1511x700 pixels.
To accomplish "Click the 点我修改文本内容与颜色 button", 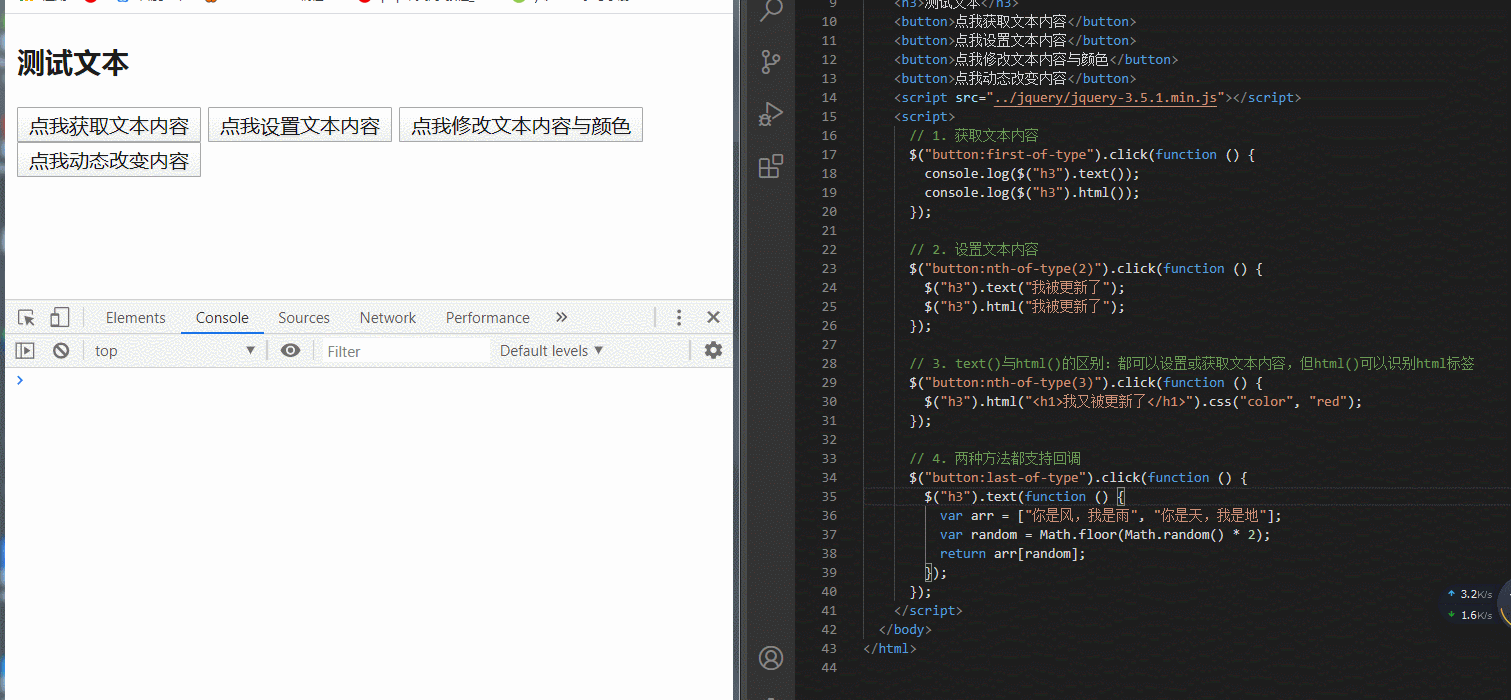I will (x=521, y=125).
